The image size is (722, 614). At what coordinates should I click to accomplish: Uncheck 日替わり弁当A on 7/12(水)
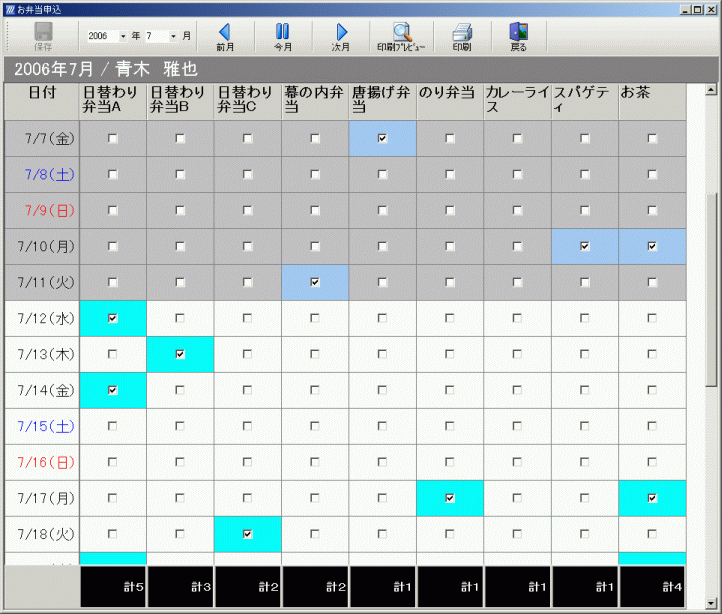112,318
